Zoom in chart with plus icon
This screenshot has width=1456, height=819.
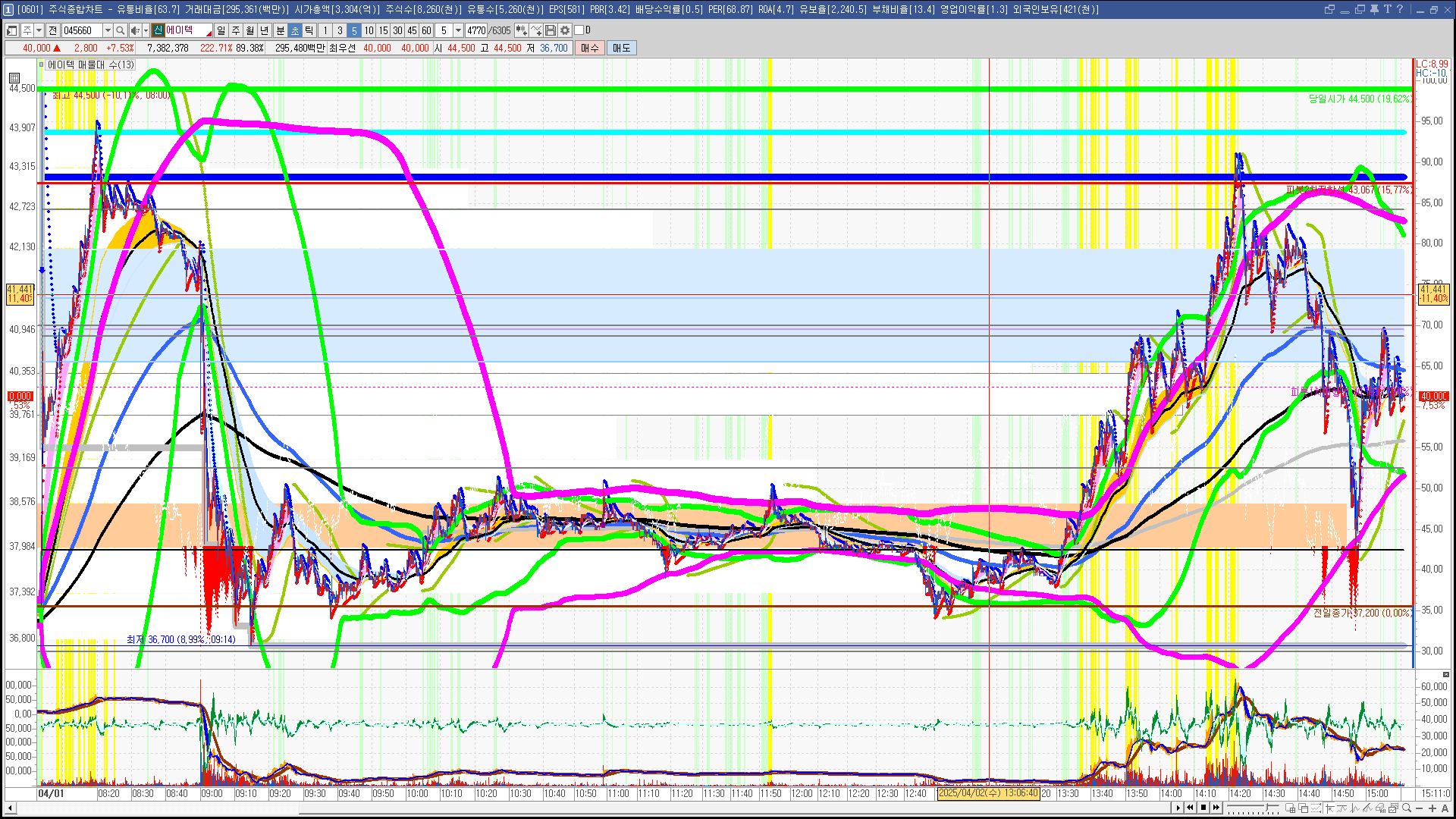1432,808
